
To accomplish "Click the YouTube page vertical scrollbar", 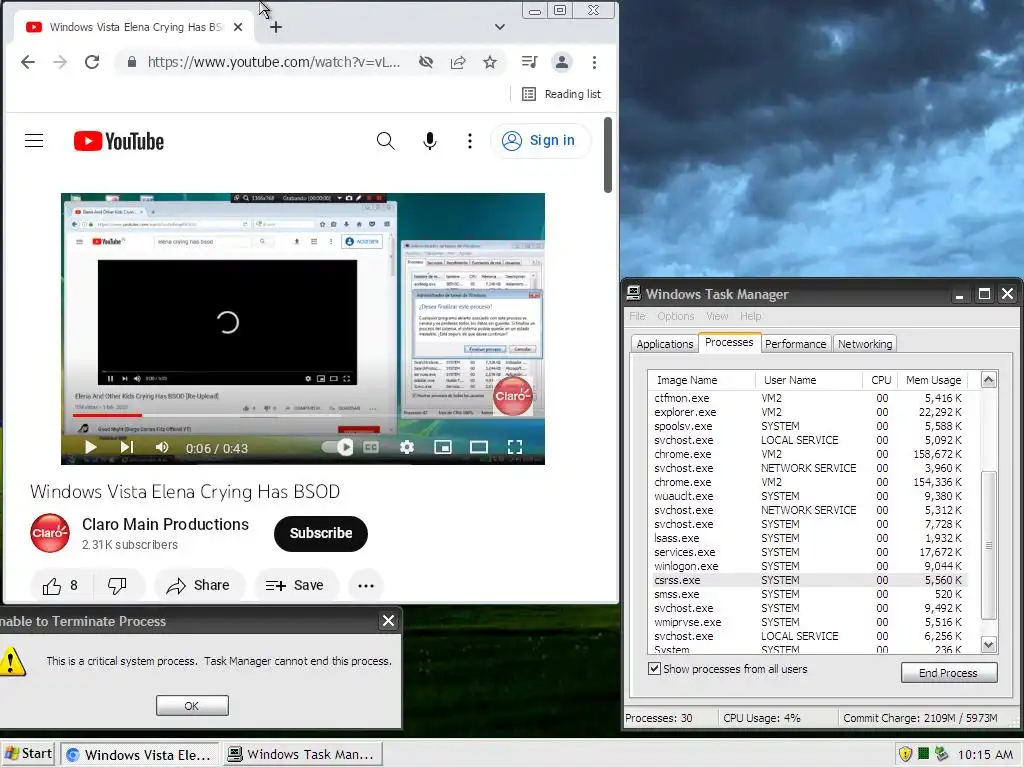I will point(608,155).
